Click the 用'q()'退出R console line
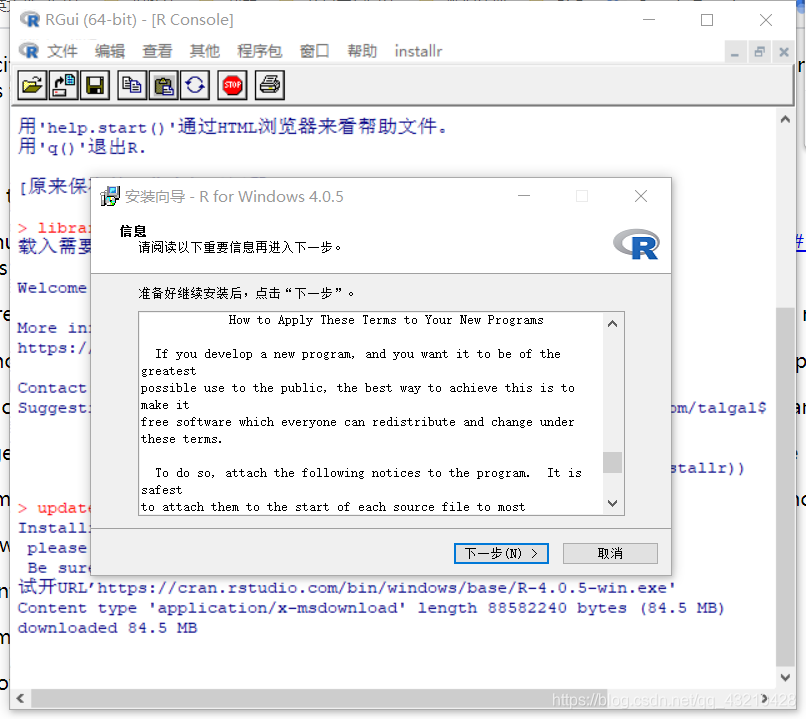 click(82, 148)
